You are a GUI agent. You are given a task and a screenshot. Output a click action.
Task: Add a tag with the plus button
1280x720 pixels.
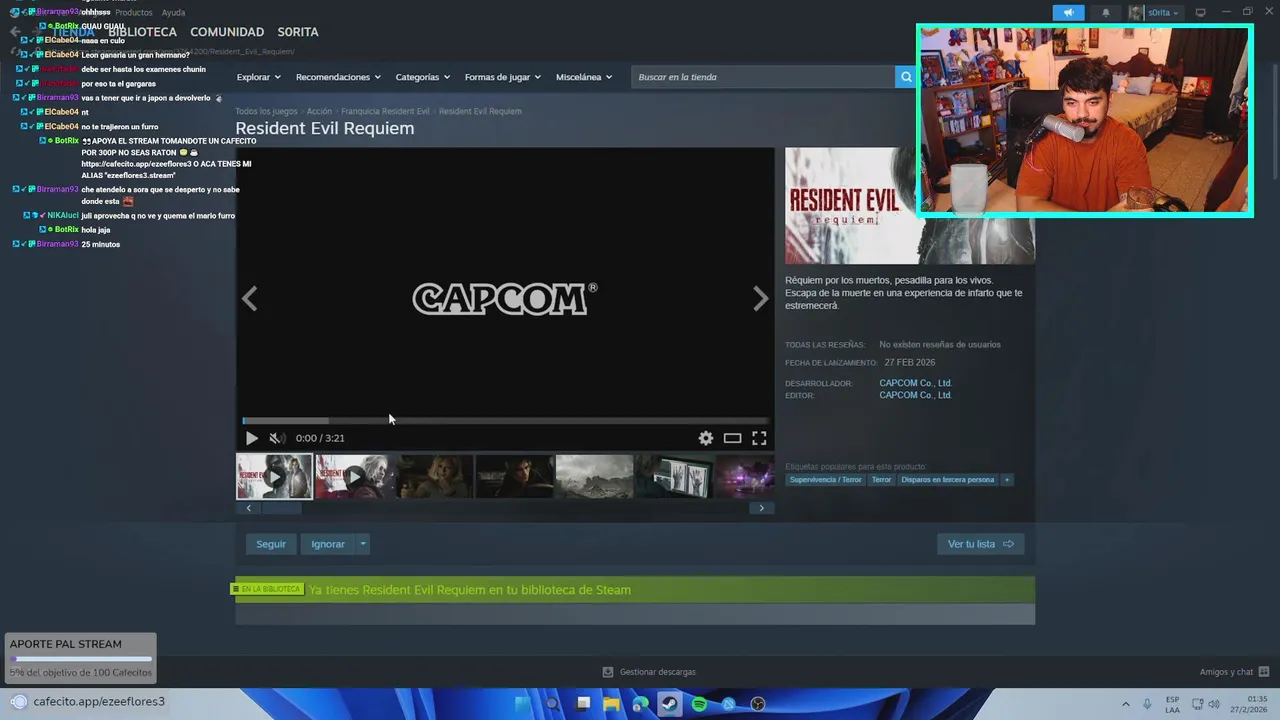[x=1007, y=480]
